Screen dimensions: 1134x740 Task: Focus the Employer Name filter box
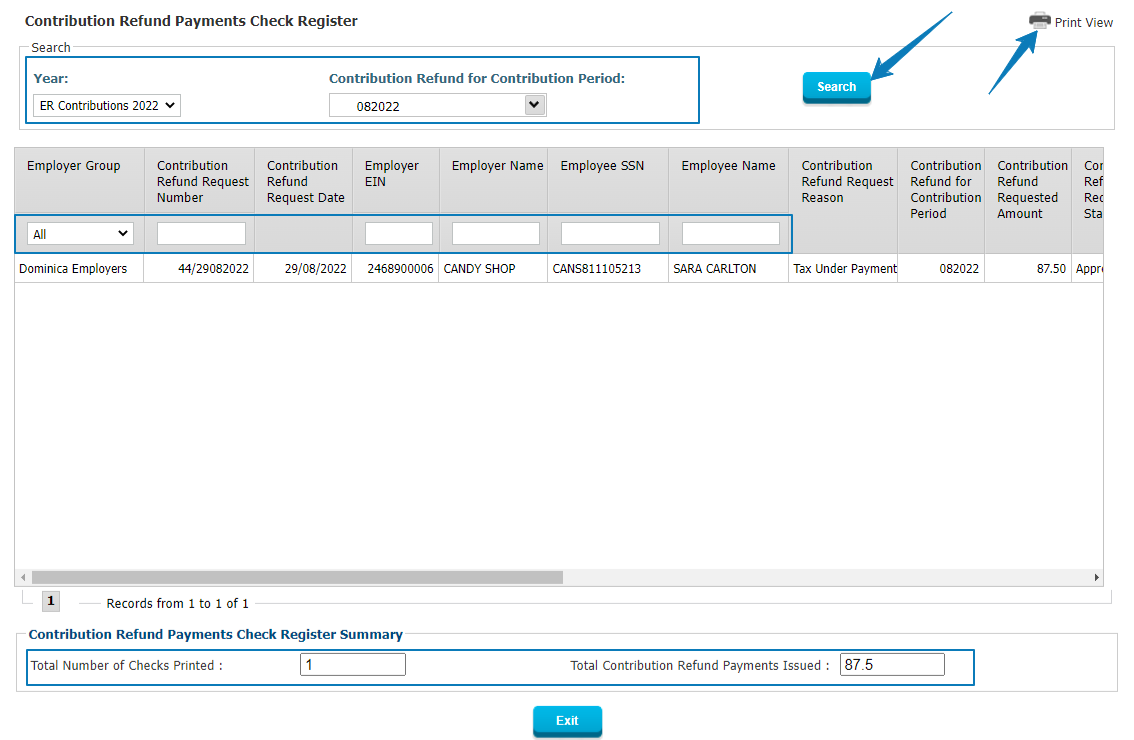pyautogui.click(x=495, y=234)
